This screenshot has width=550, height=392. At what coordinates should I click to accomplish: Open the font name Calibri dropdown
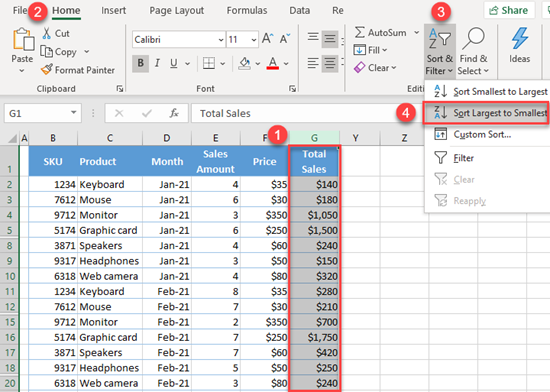click(221, 40)
